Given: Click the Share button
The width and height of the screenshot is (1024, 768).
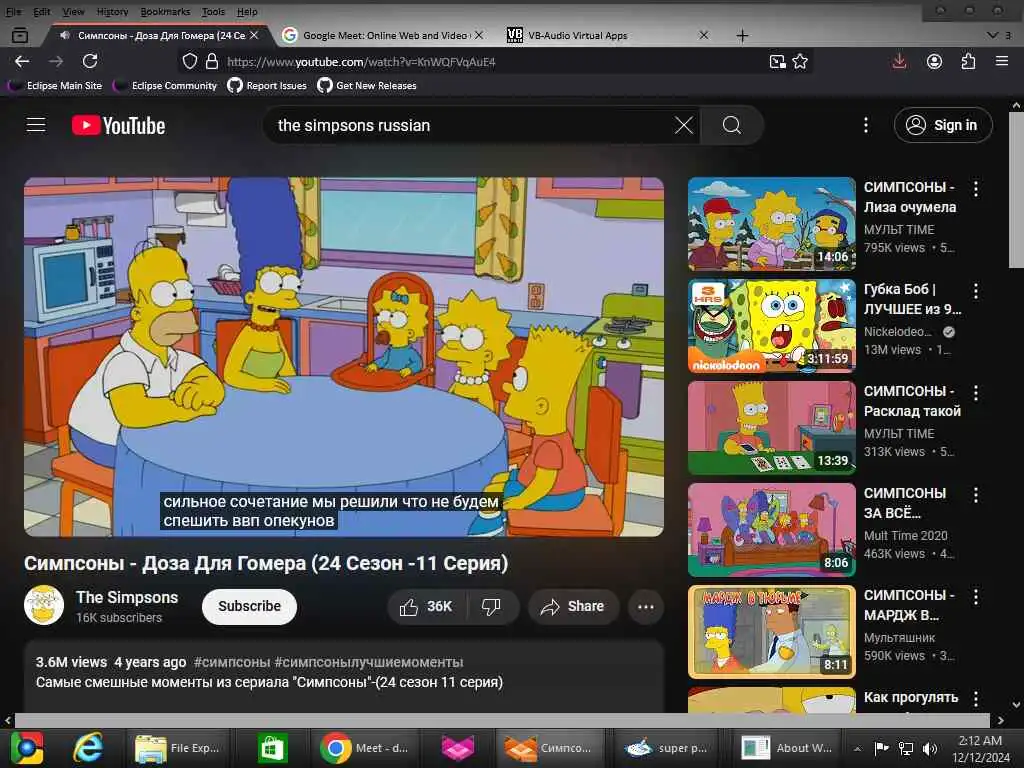Looking at the screenshot, I should pyautogui.click(x=573, y=607).
